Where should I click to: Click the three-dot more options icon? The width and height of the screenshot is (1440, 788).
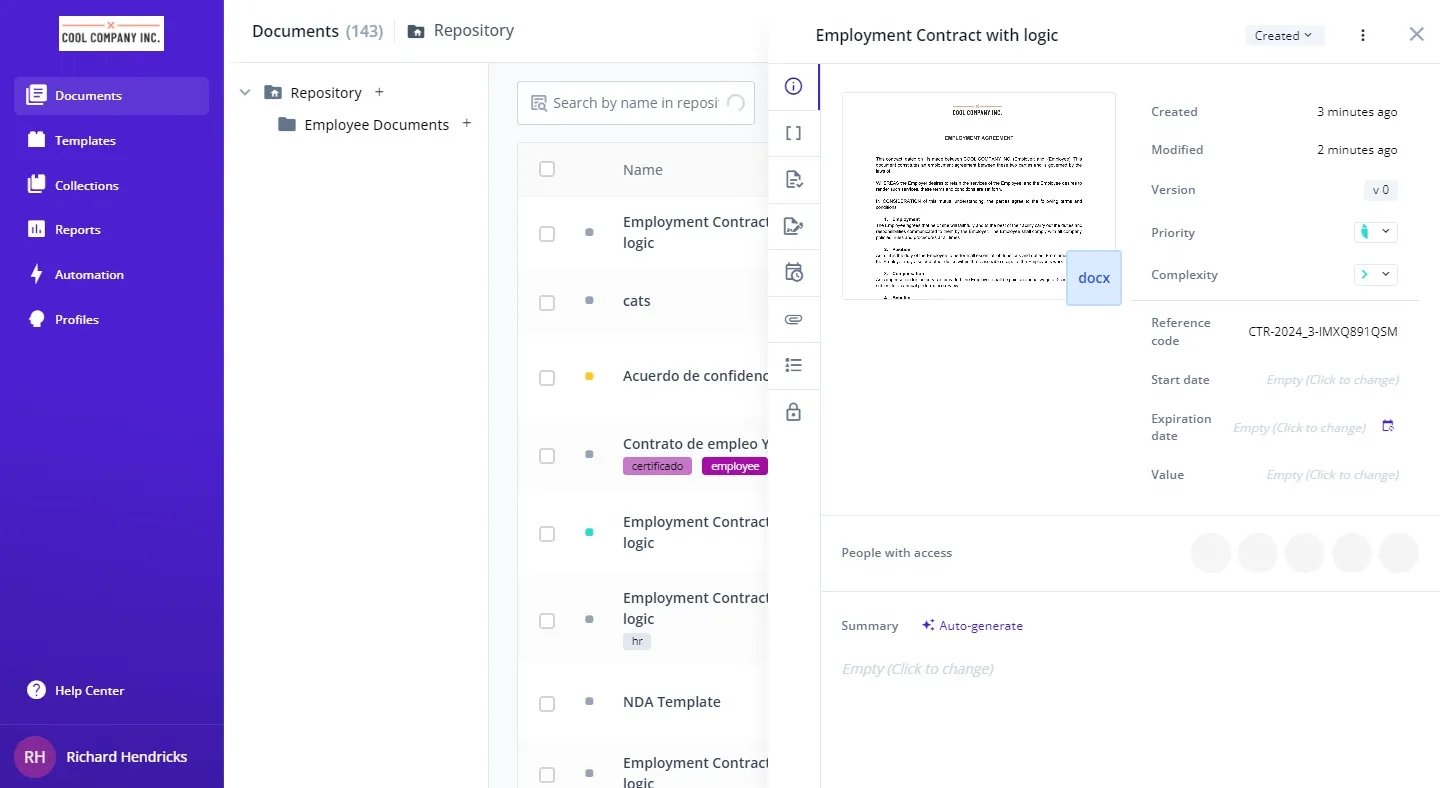pyautogui.click(x=1363, y=35)
